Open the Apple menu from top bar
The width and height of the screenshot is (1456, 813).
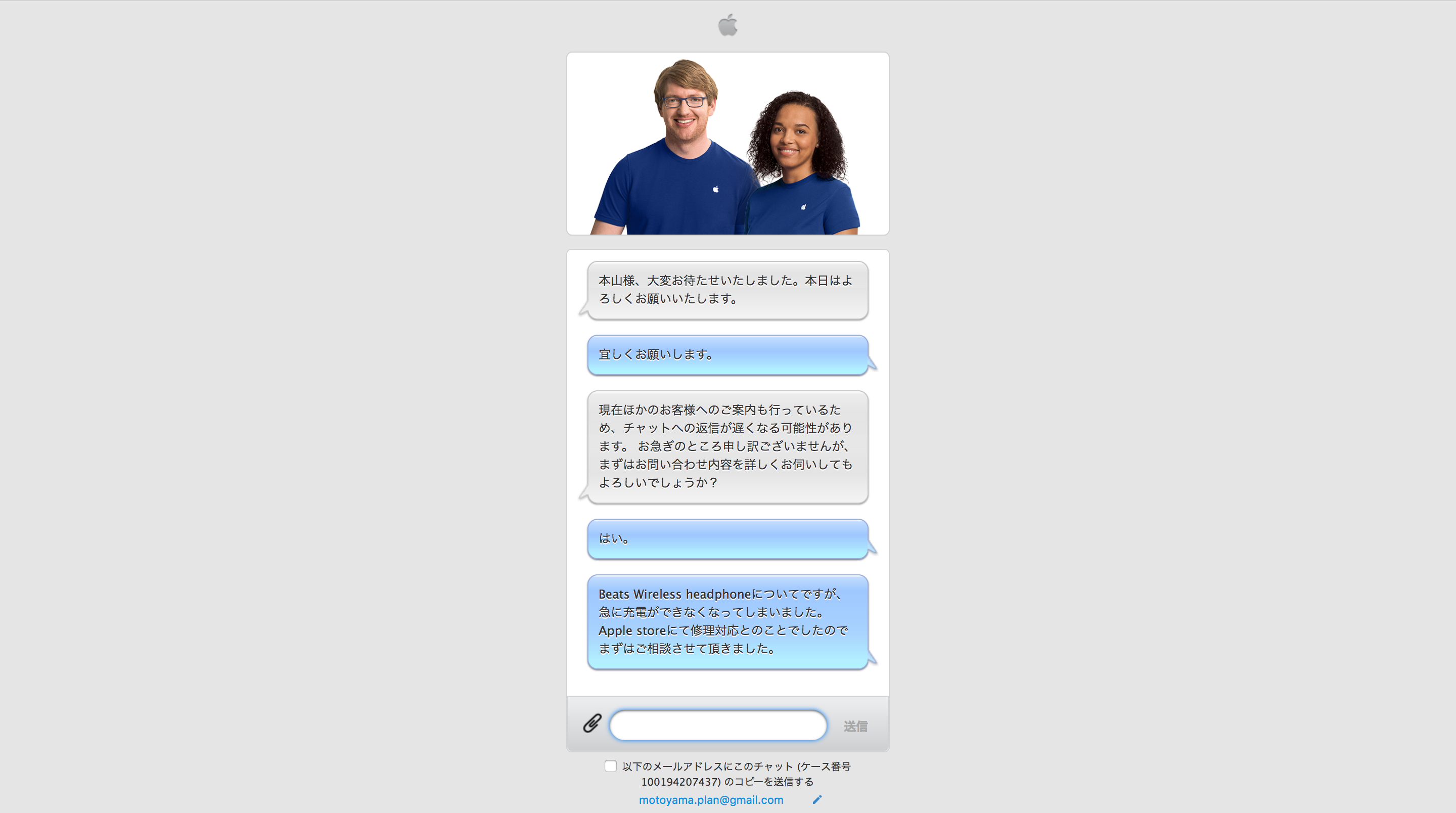point(728,24)
